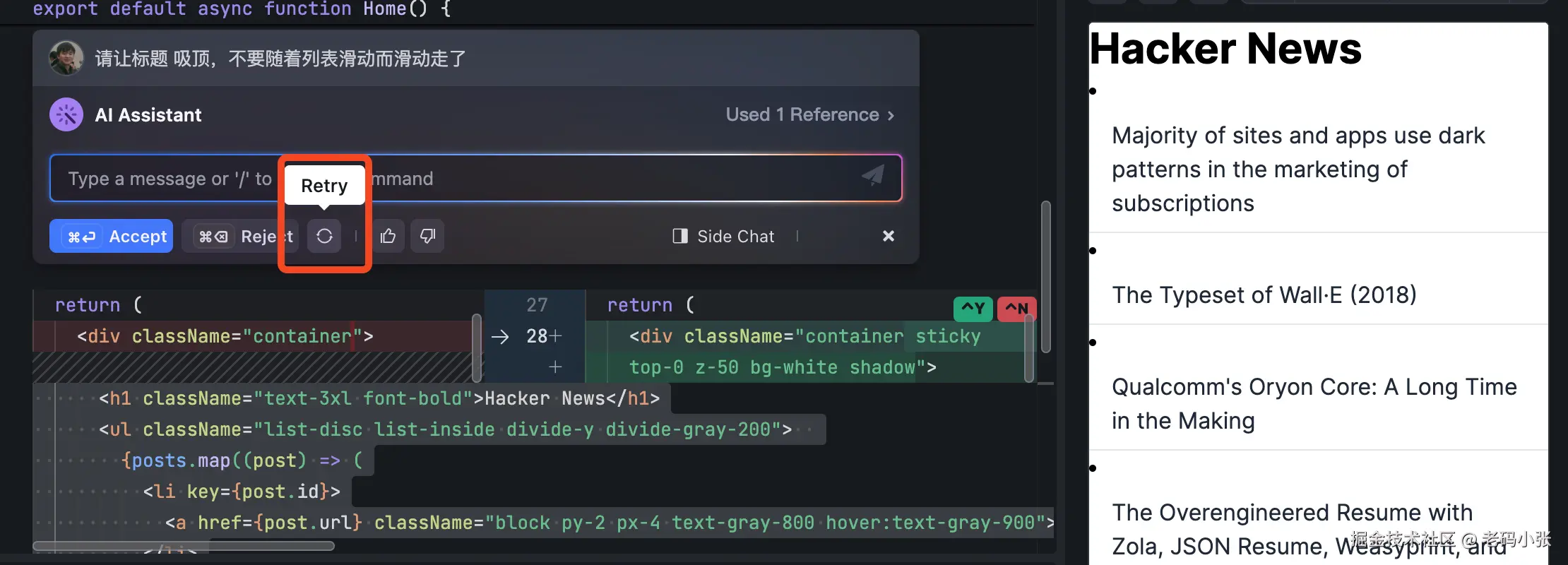The width and height of the screenshot is (1568, 565).
Task: Apply the diff change arrow at line 28
Action: [500, 336]
